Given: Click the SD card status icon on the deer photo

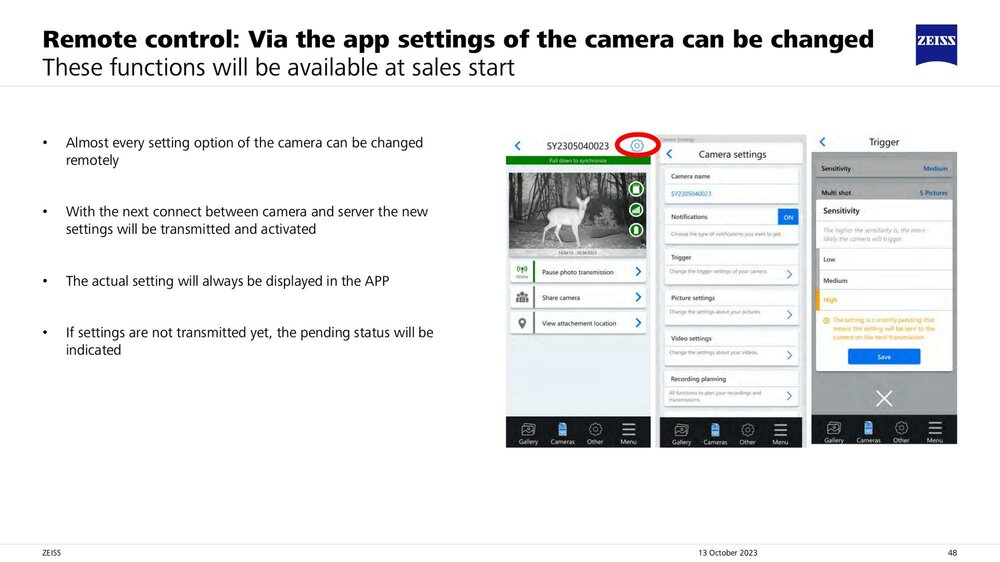Looking at the screenshot, I should tap(635, 189).
